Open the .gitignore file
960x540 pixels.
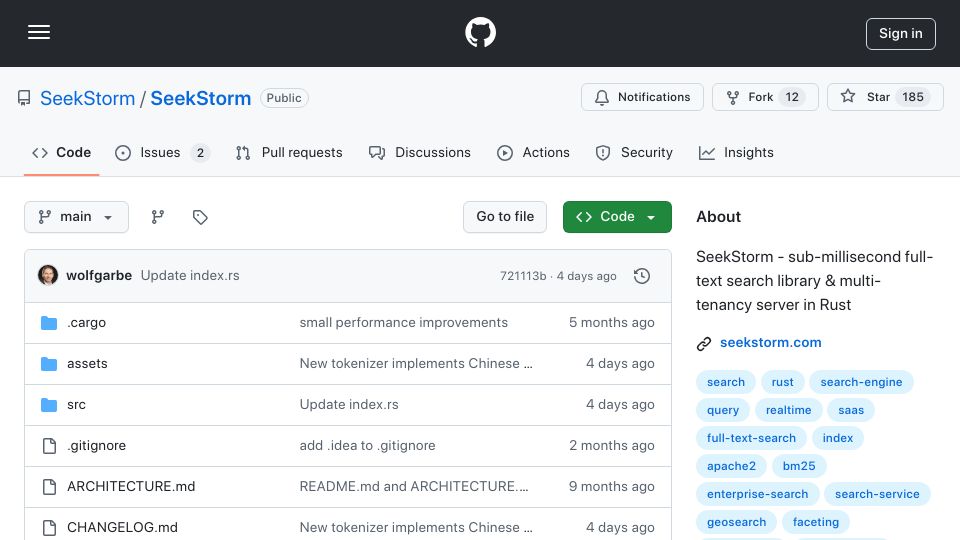pos(97,446)
